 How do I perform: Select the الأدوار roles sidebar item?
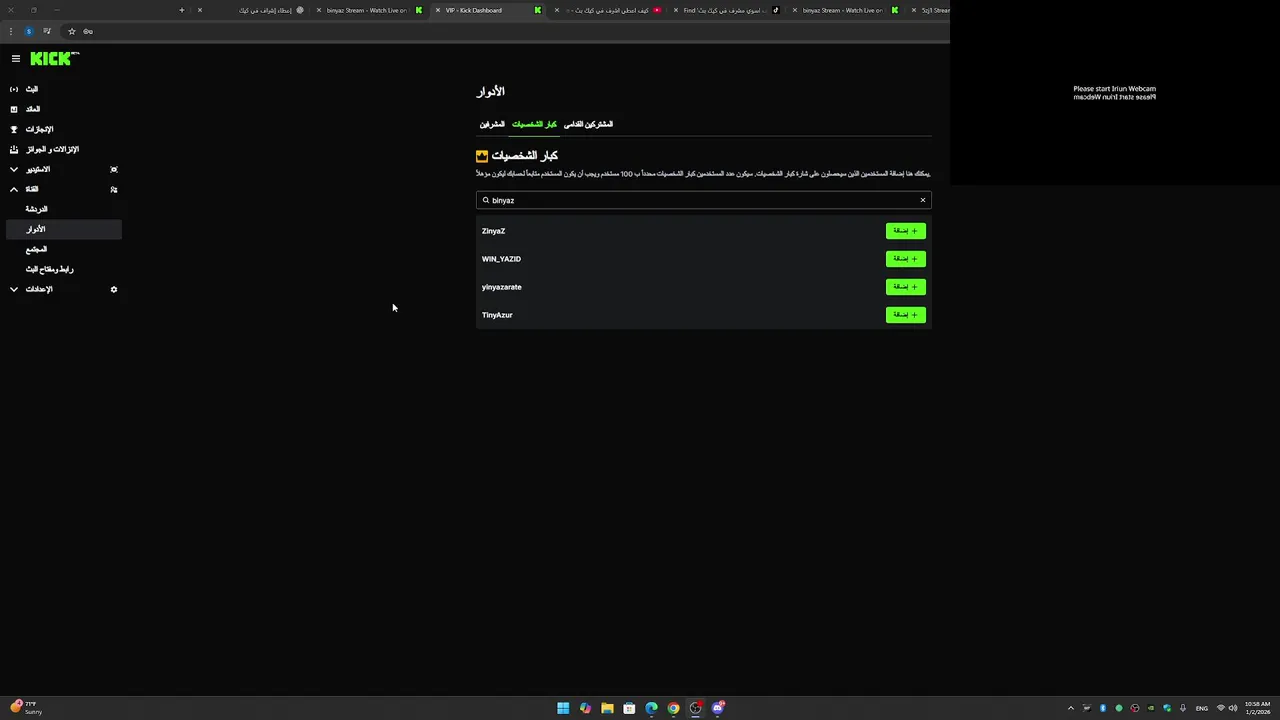pyautogui.click(x=63, y=229)
